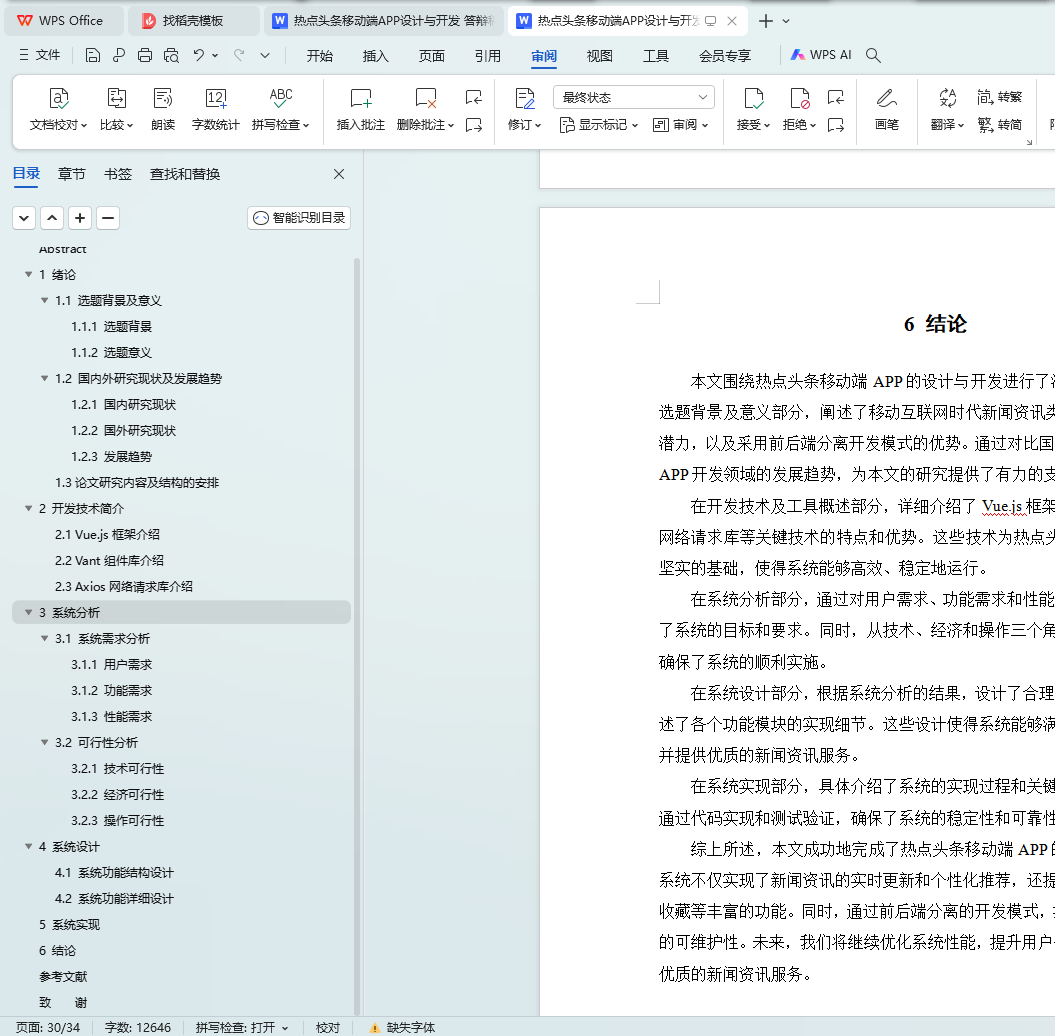The image size is (1055, 1036).
Task: Jump to 6 结论 in outline
Action: click(57, 951)
